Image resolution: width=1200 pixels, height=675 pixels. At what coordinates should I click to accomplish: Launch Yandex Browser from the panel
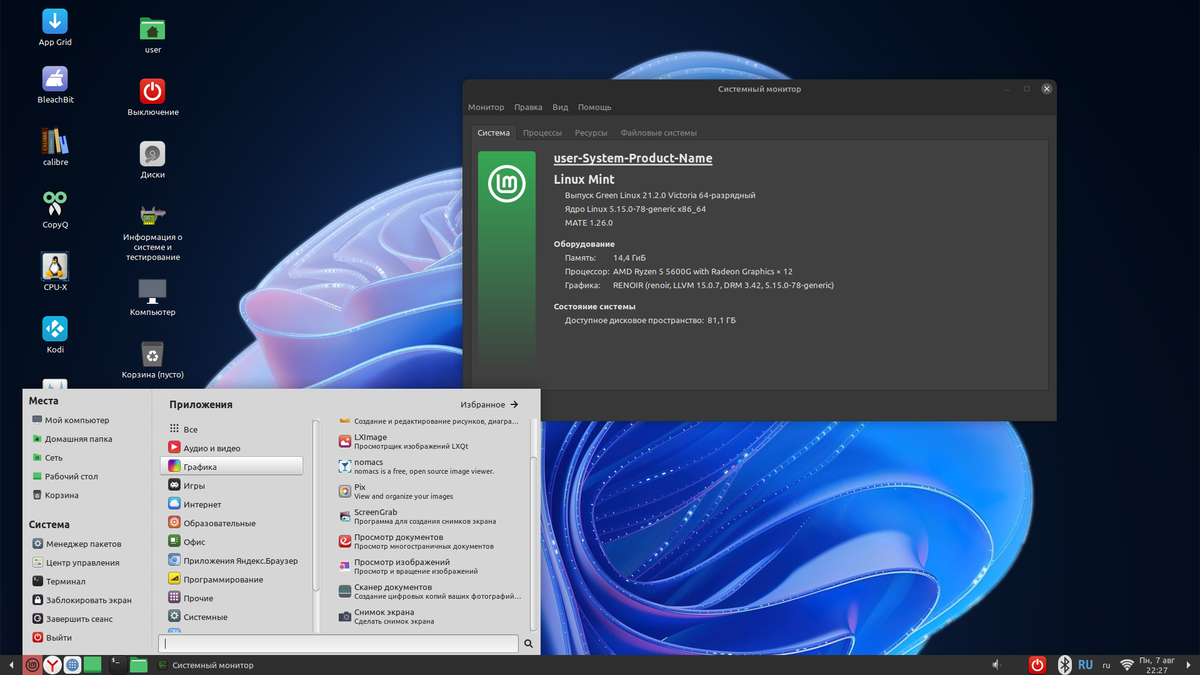[x=52, y=664]
